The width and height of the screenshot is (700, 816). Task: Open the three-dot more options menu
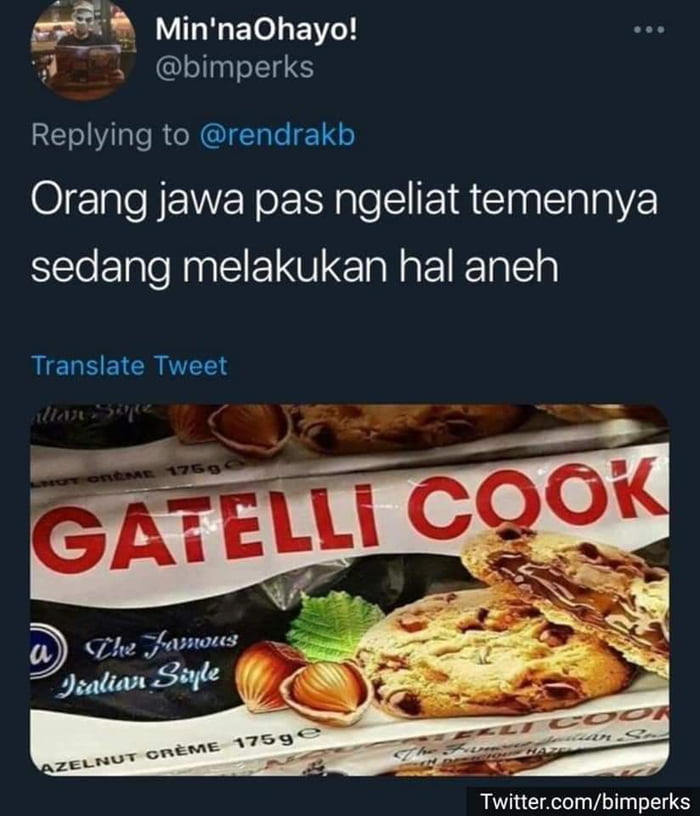pos(648,30)
